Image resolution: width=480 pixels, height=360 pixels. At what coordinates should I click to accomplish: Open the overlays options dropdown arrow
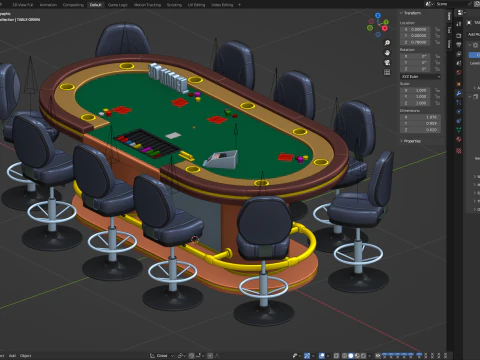328,356
